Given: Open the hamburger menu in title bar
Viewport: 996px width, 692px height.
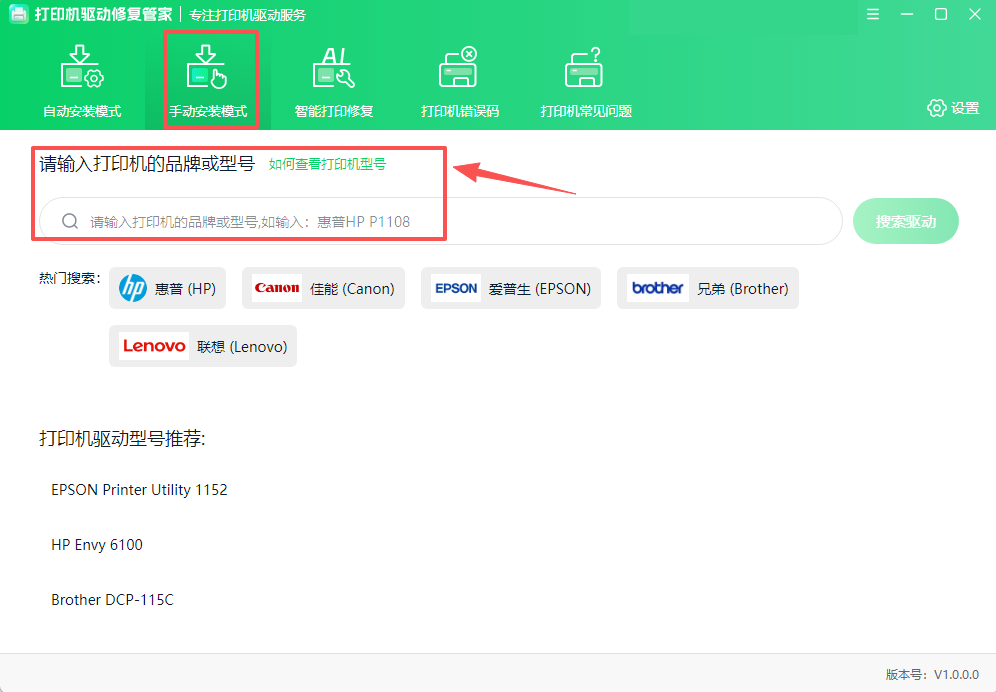Looking at the screenshot, I should pyautogui.click(x=873, y=14).
